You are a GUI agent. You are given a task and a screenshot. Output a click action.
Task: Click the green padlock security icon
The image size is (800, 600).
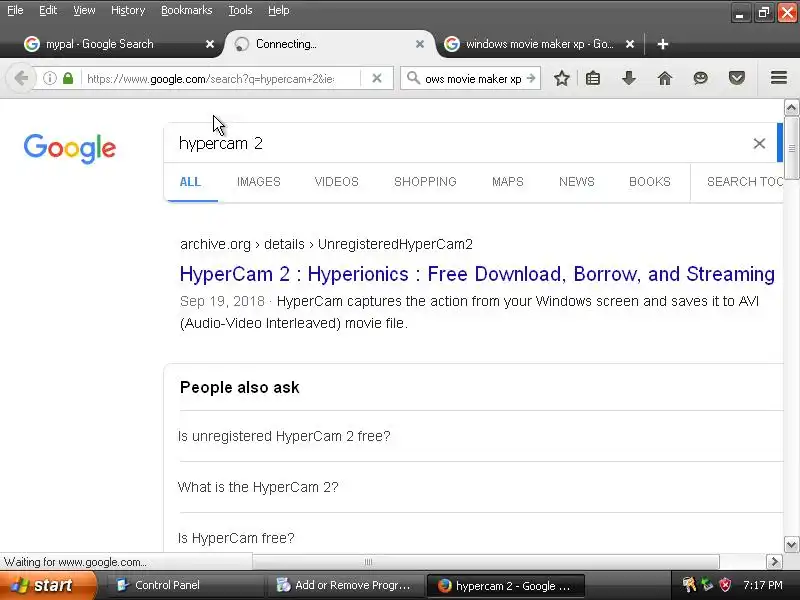click(x=68, y=79)
